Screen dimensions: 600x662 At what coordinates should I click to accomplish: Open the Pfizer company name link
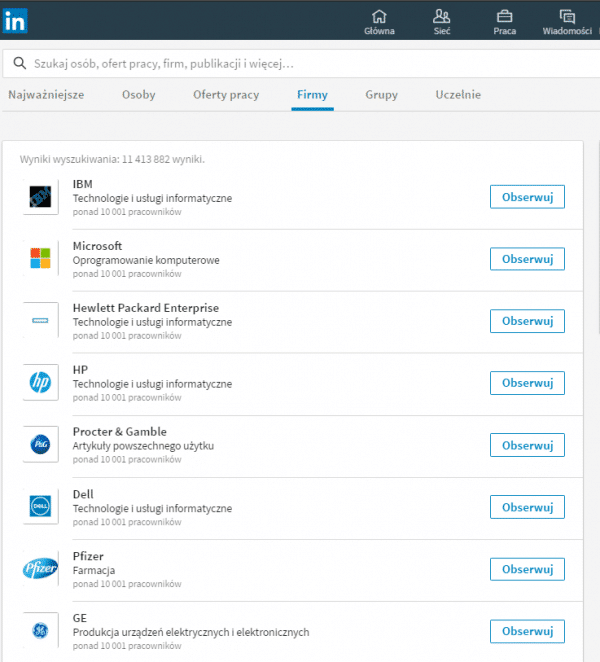88,556
